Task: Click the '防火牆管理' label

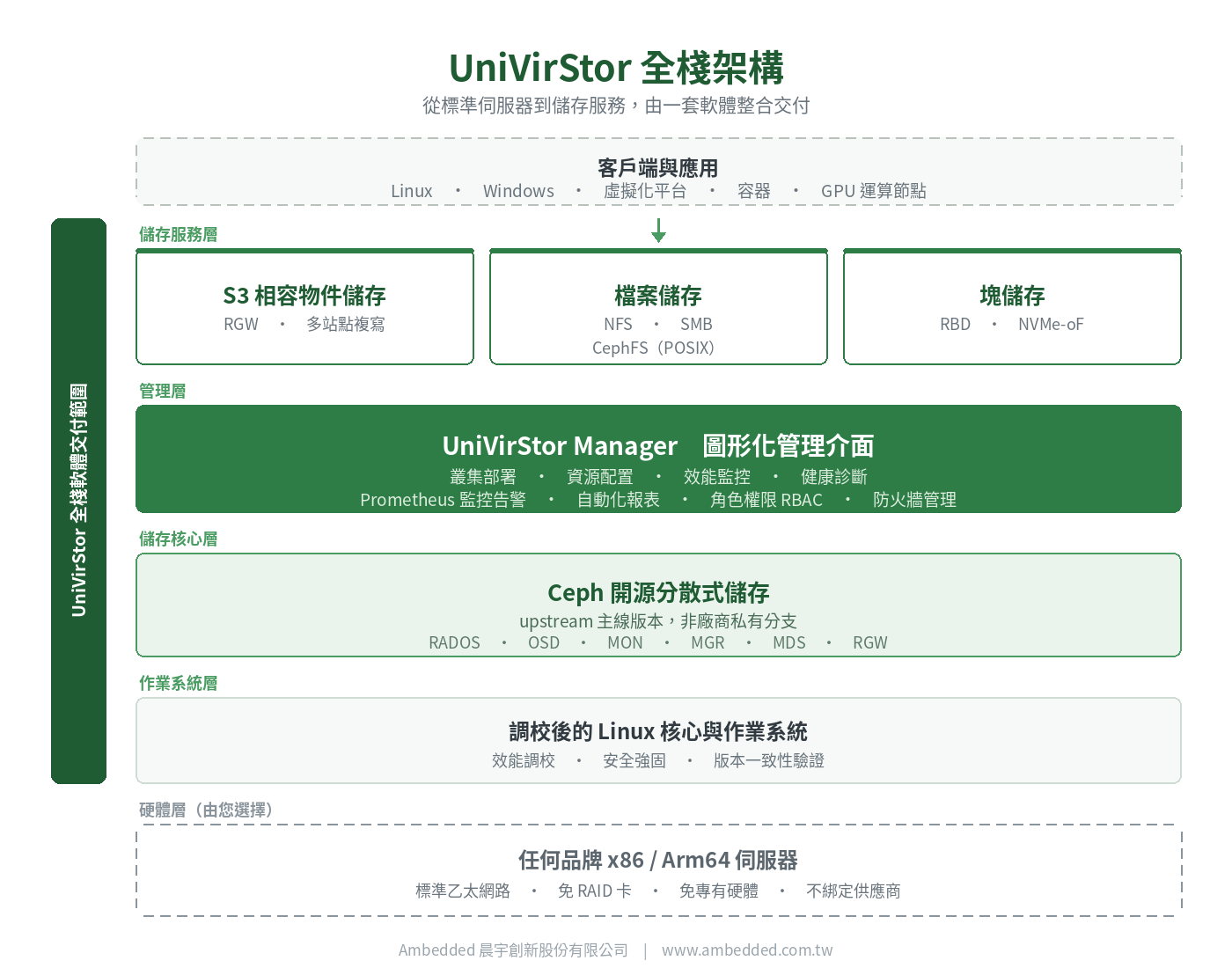Action: click(x=915, y=500)
